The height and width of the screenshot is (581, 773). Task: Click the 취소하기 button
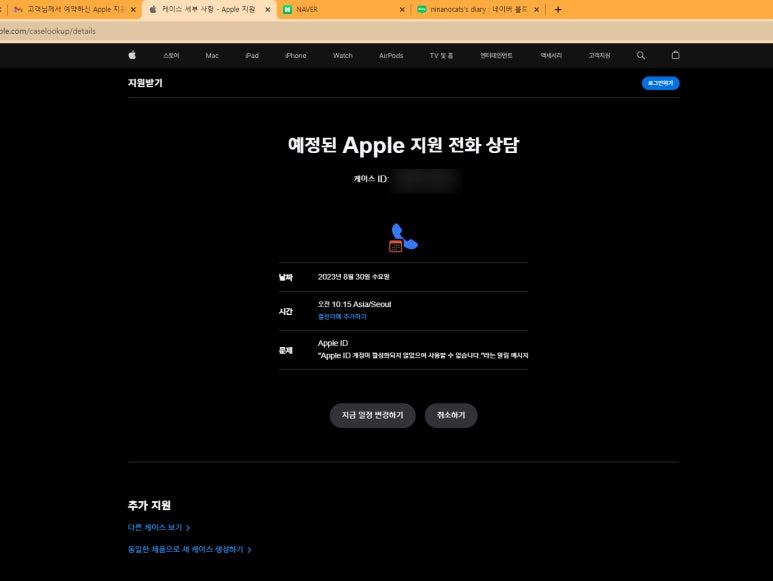point(451,415)
